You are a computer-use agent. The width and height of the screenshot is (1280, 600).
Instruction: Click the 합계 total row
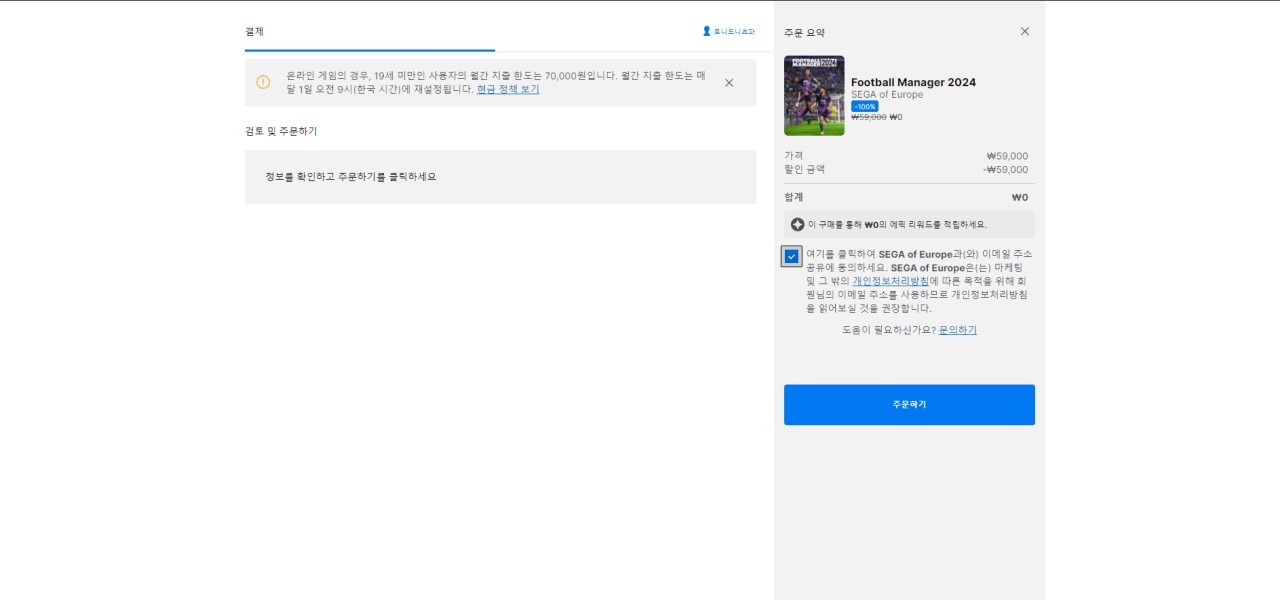click(x=908, y=197)
